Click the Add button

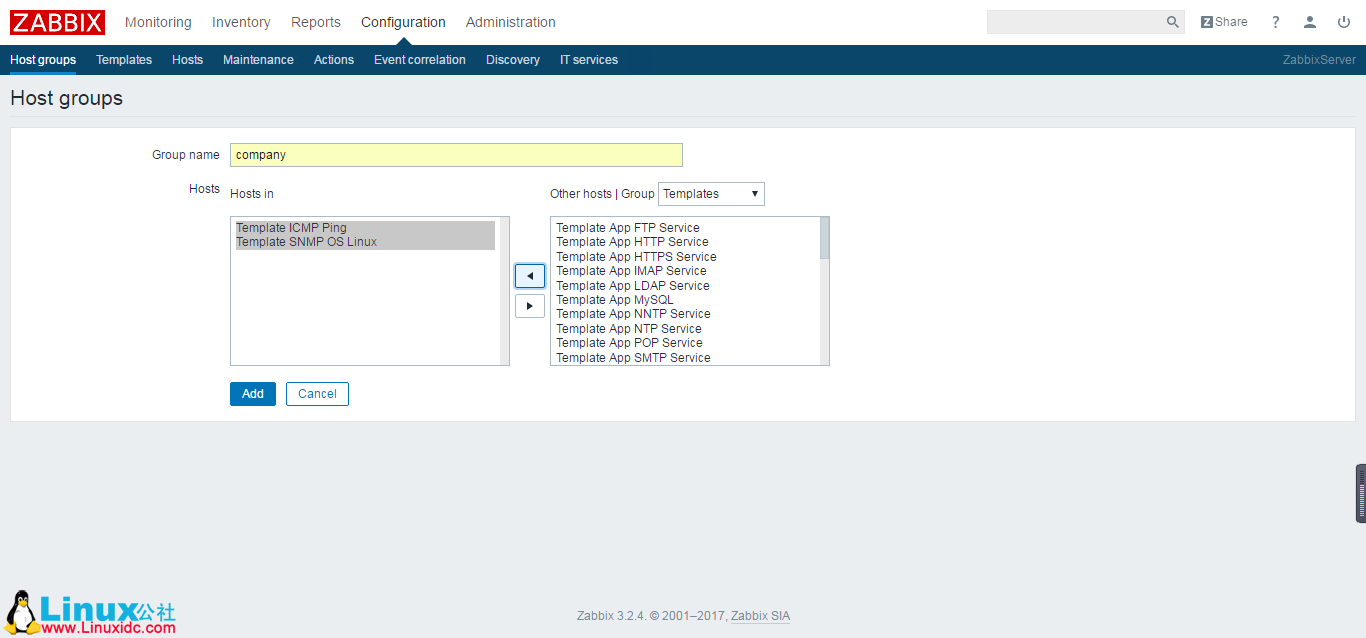[252, 393]
